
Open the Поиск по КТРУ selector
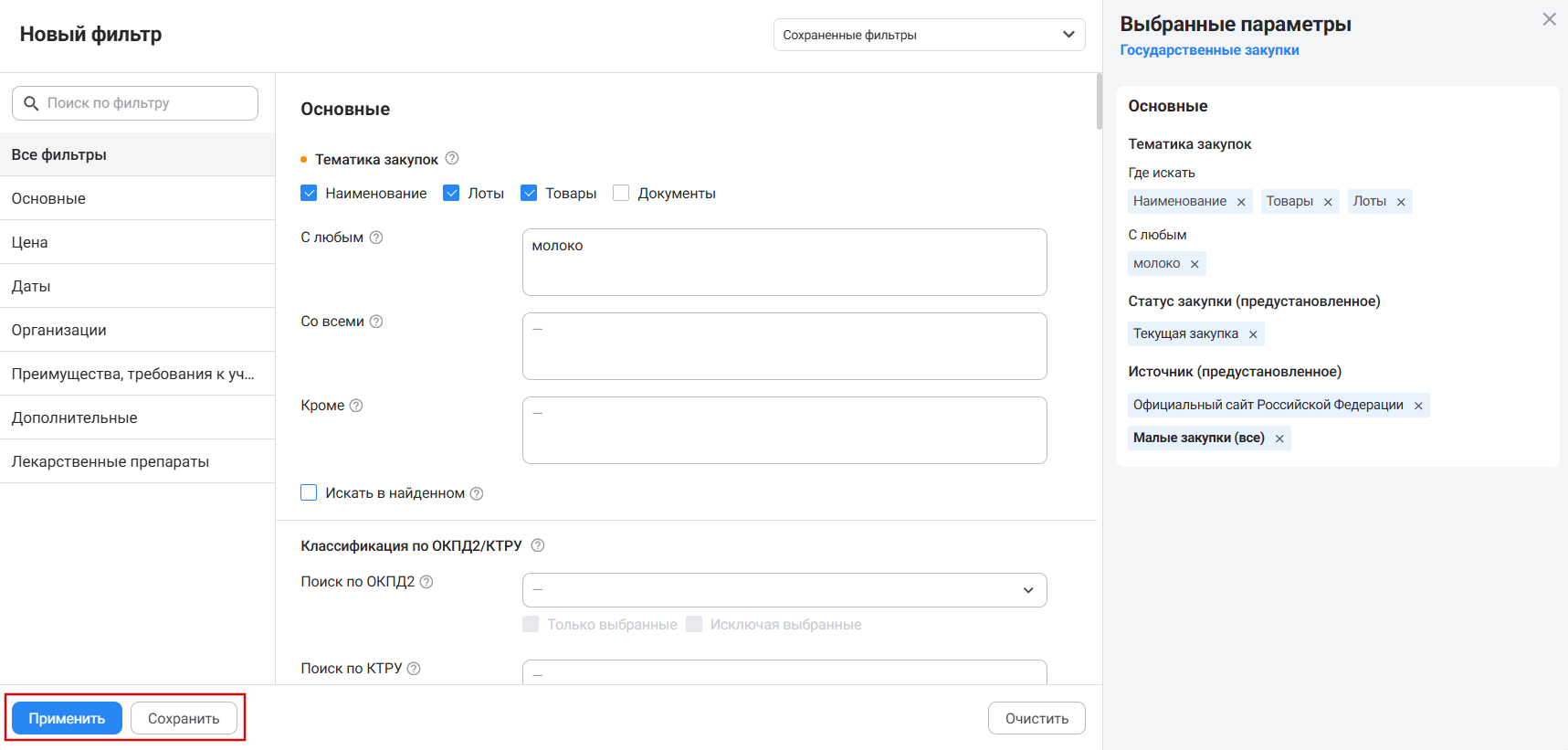(784, 672)
